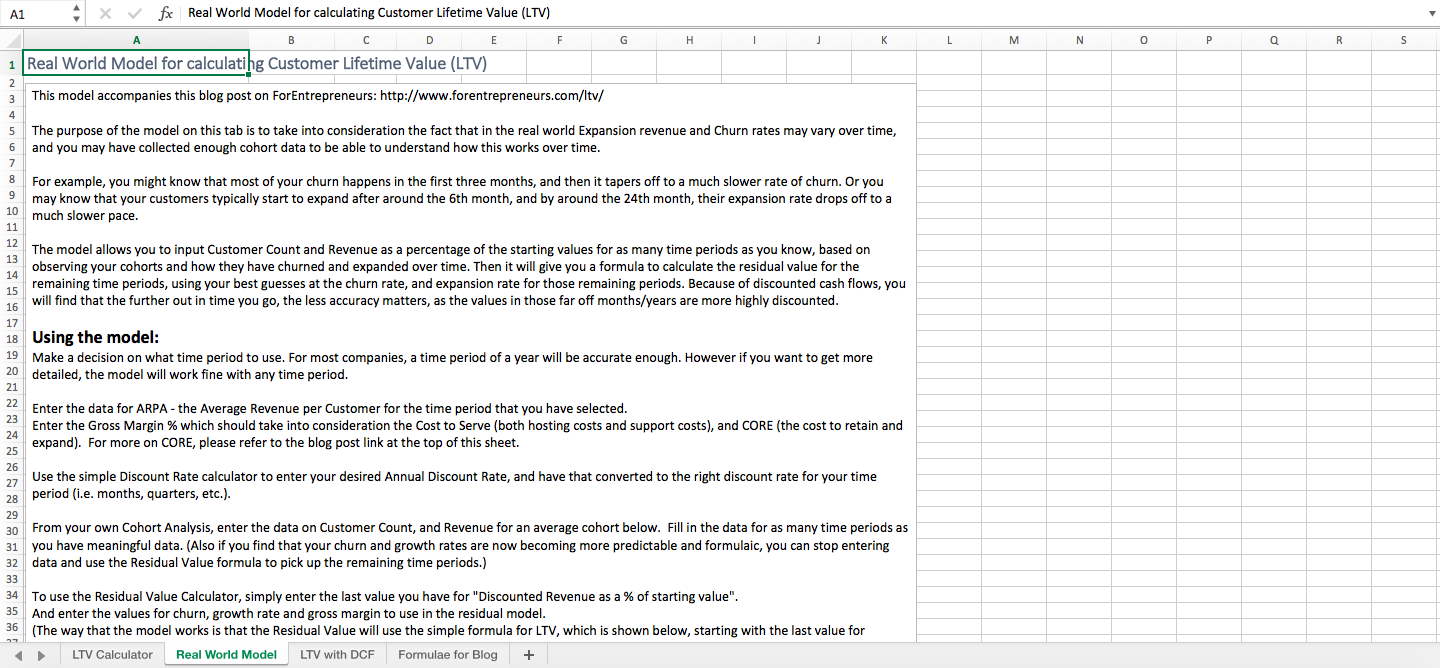This screenshot has height=668, width=1440.
Task: Click the 'To use the Residual Value Calculator' line
Action: coord(385,596)
